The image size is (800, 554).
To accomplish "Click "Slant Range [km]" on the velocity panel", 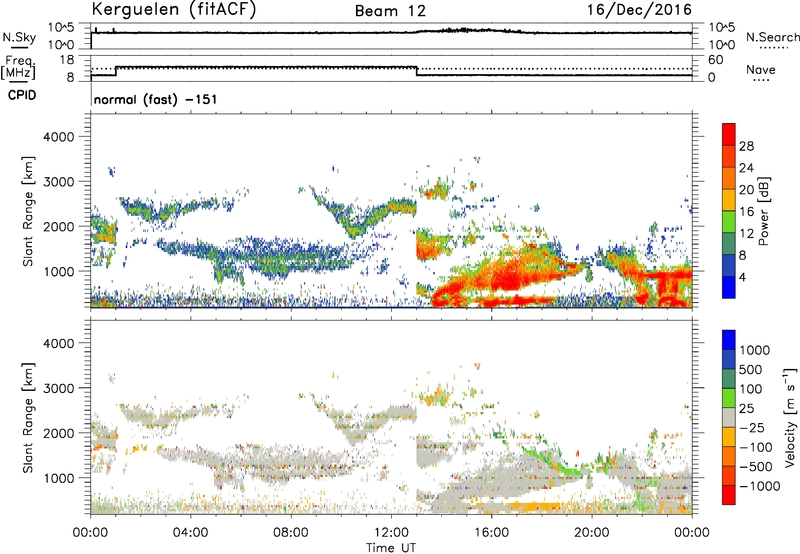I will [x=28, y=418].
